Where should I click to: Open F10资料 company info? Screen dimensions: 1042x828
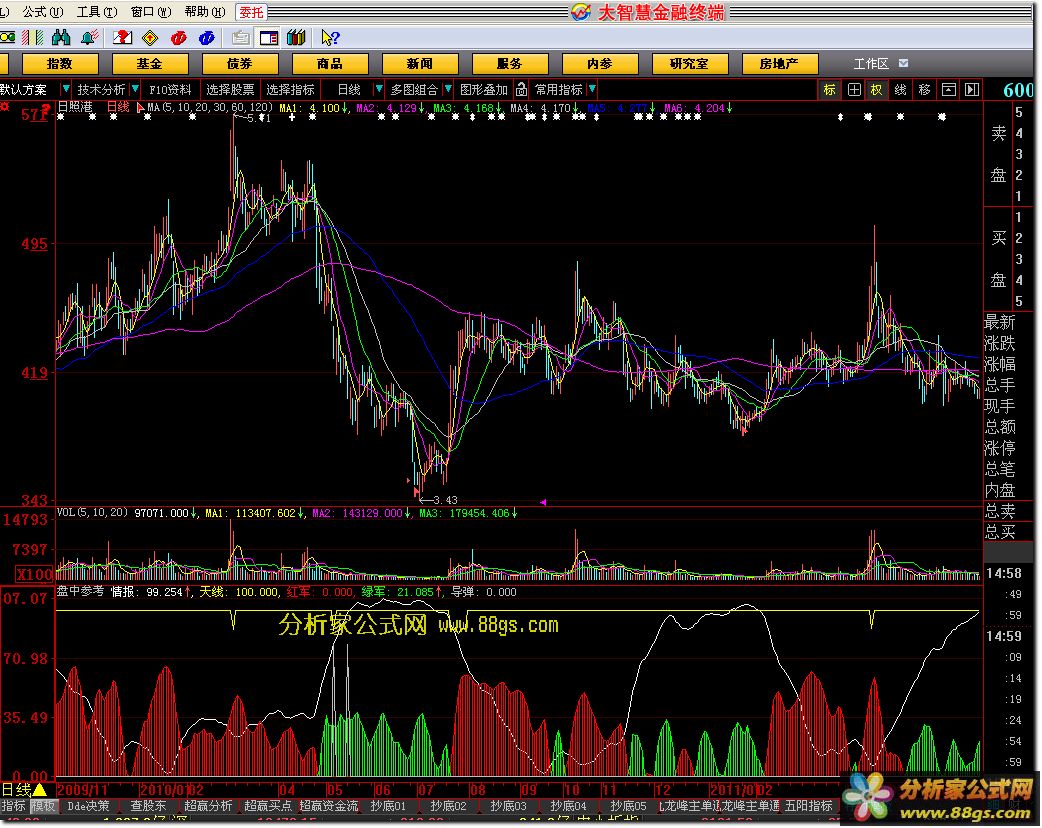click(x=169, y=89)
